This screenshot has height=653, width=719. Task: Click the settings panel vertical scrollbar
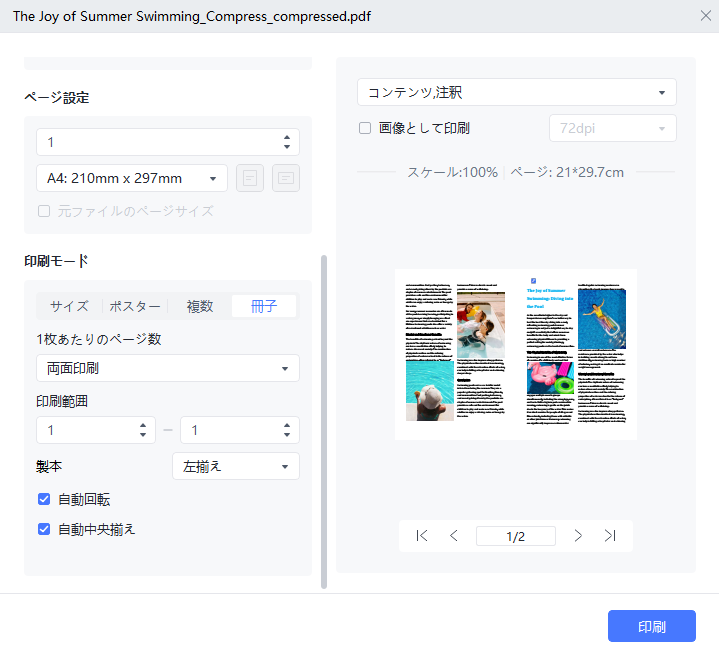(x=324, y=422)
